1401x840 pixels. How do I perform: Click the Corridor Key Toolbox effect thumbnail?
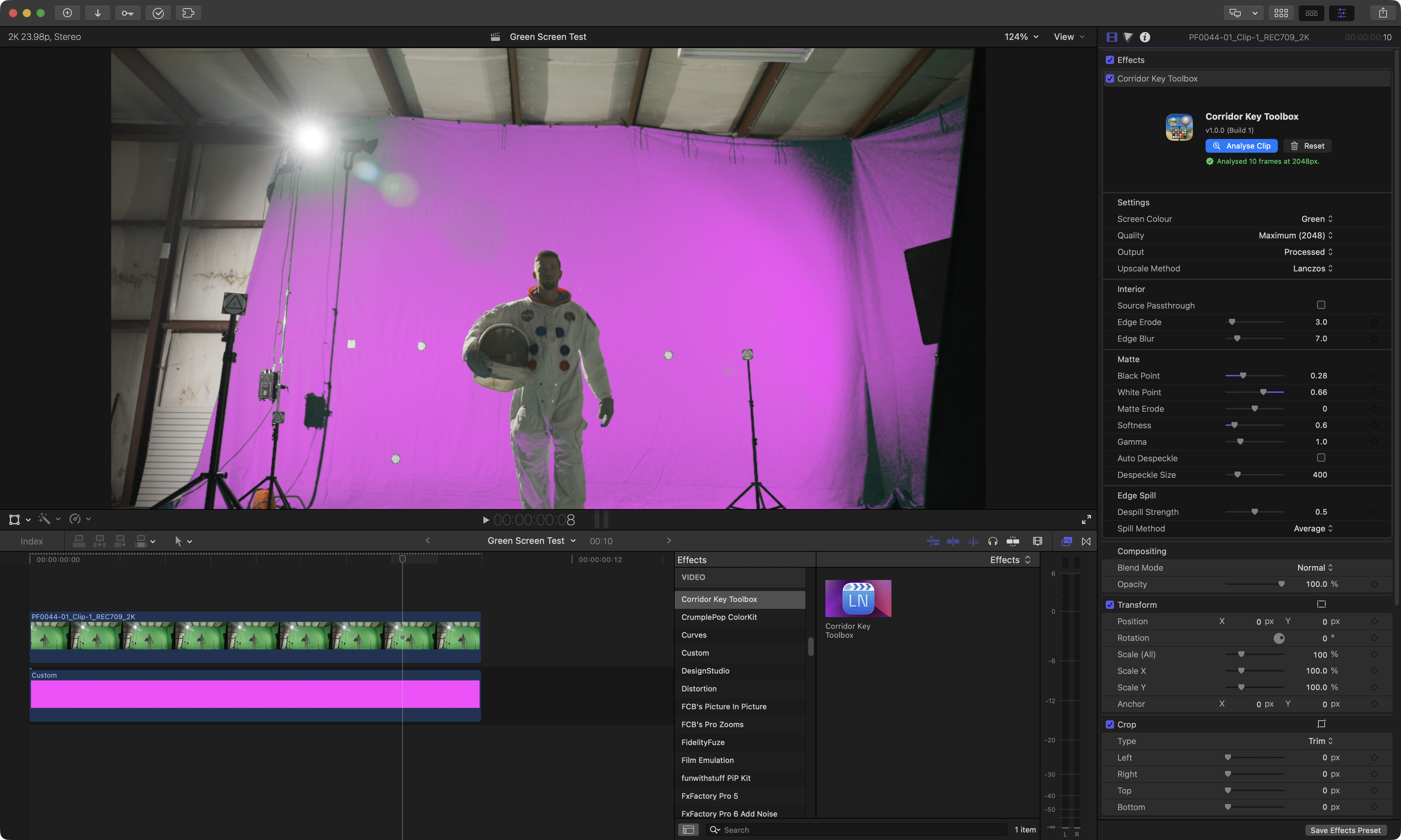coord(858,598)
